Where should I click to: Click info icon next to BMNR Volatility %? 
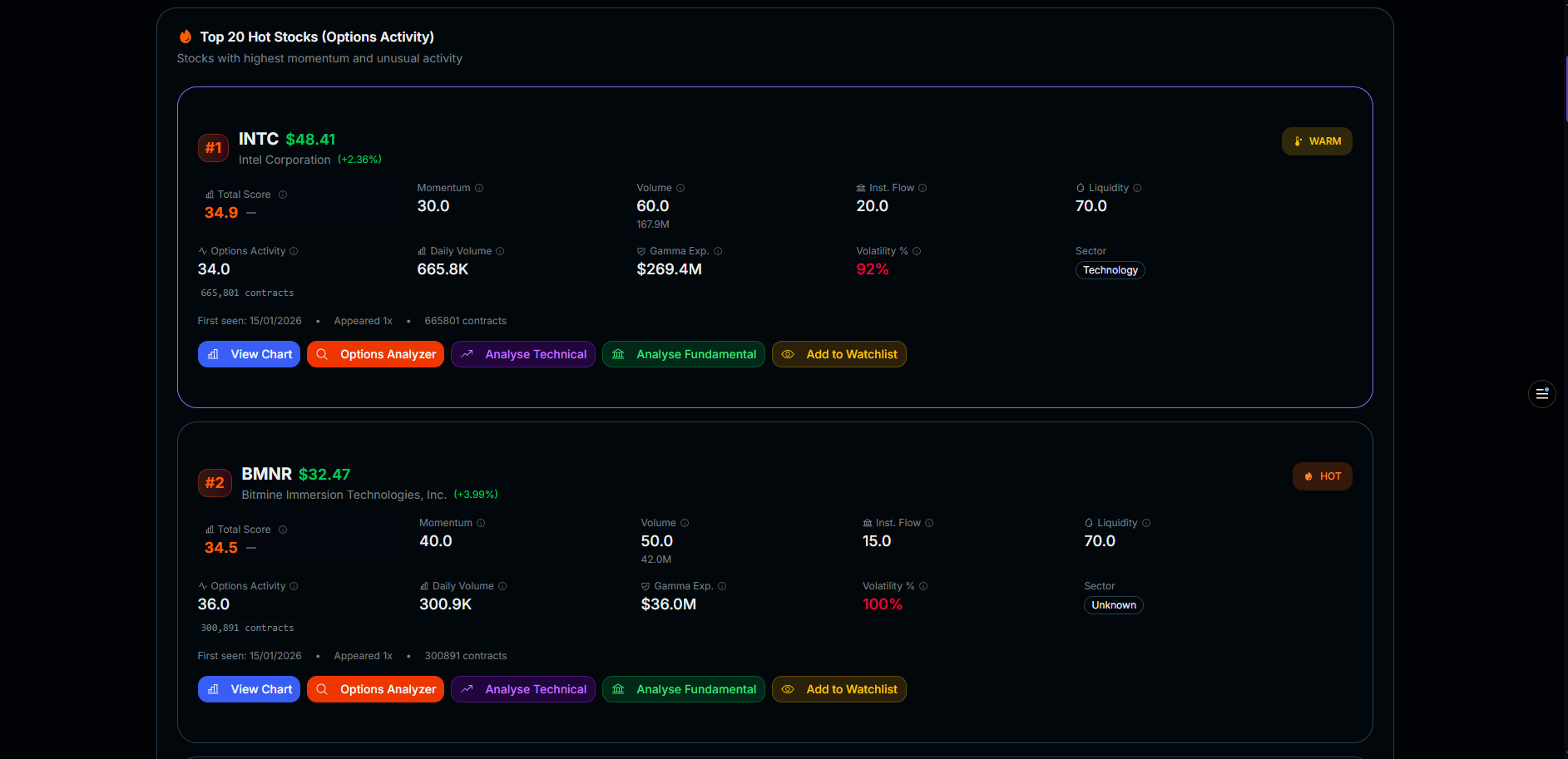(923, 586)
